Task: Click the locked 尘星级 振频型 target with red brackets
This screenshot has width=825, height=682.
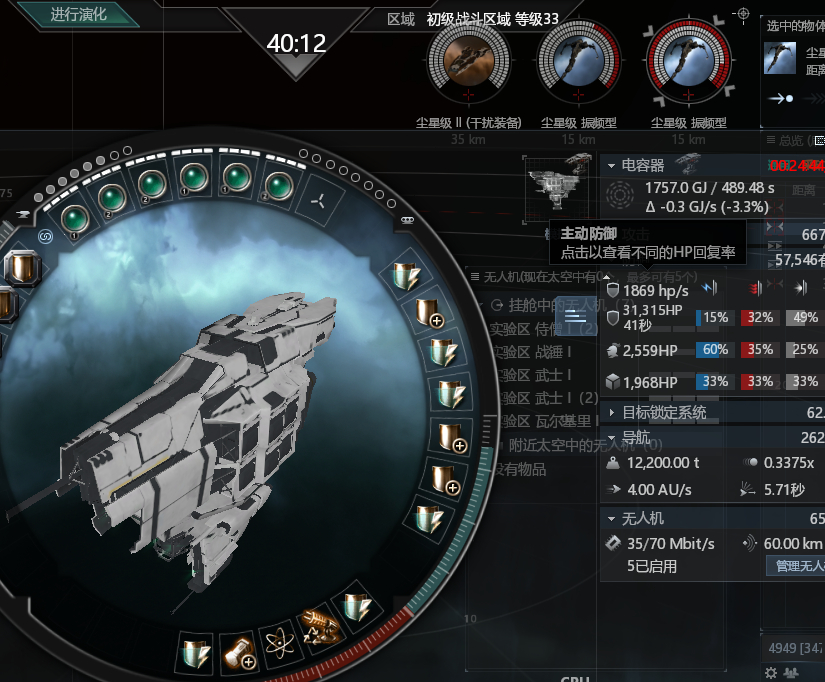Action: point(688,61)
